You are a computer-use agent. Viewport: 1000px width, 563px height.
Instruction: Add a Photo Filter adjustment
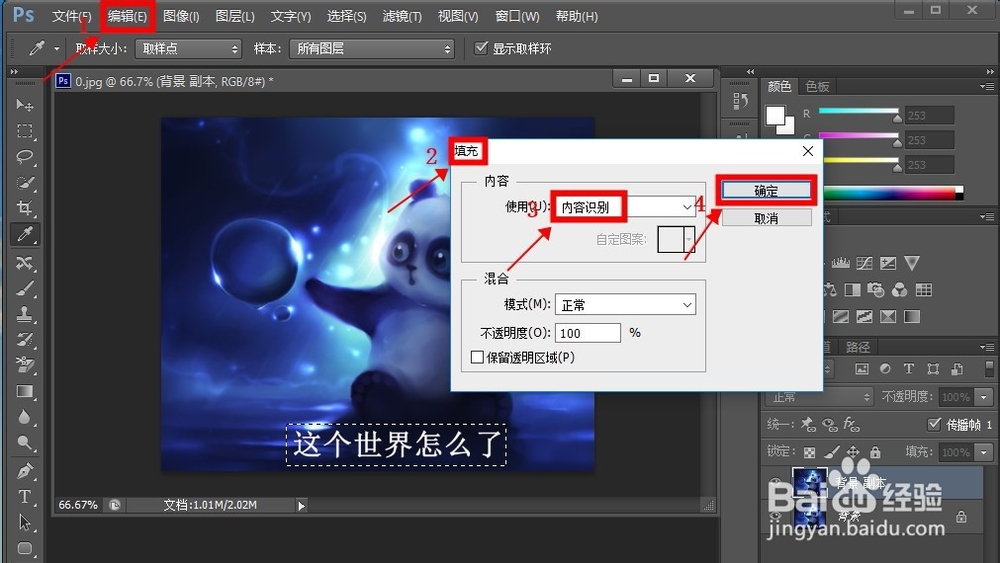876,290
